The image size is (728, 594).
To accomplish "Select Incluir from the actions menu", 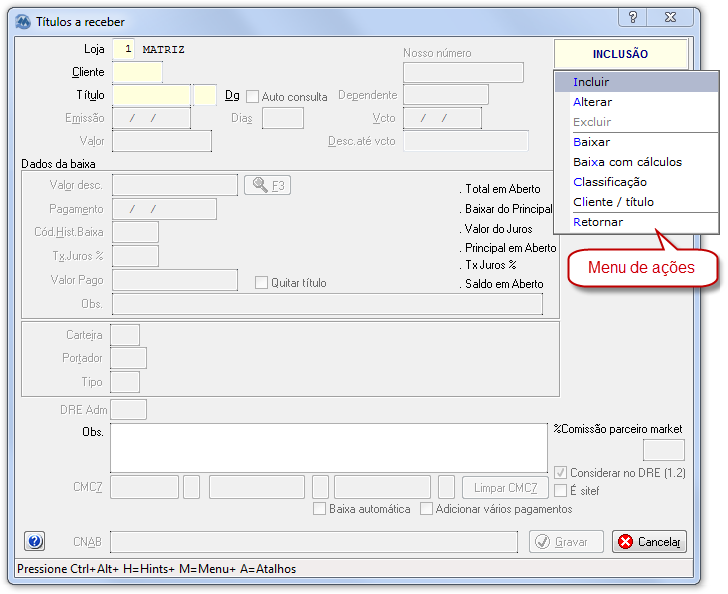I will 636,82.
